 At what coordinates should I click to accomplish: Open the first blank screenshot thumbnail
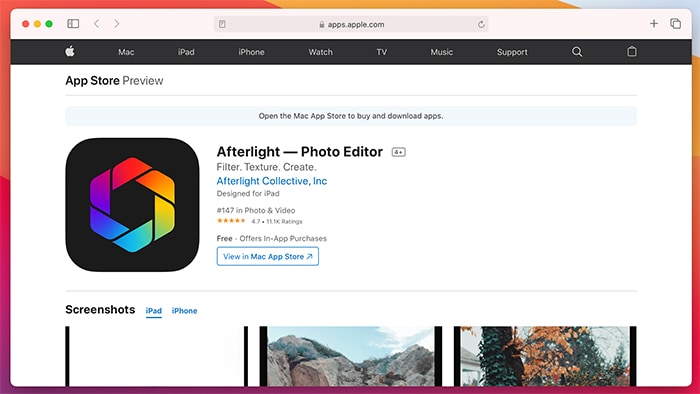point(156,356)
